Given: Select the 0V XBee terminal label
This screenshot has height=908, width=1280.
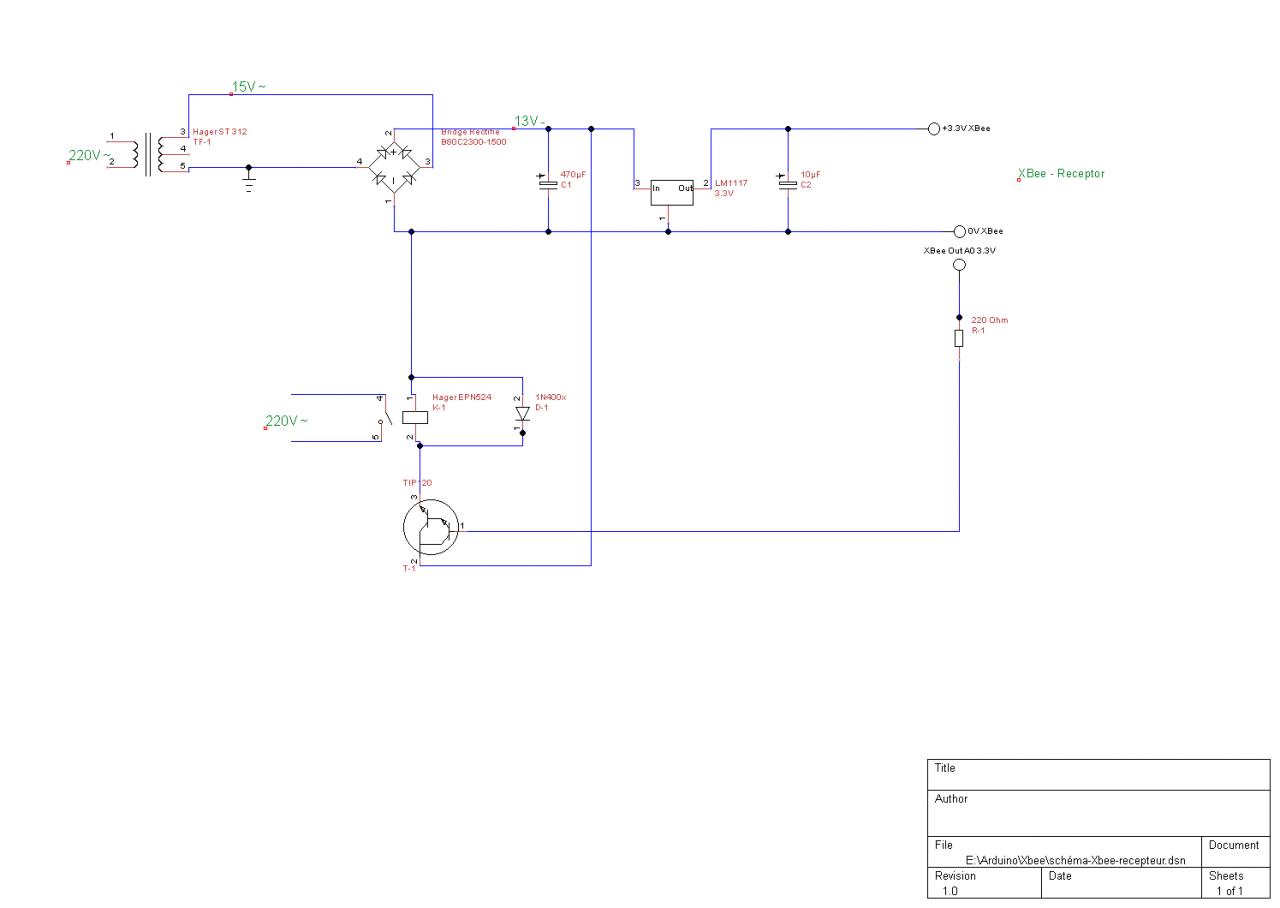Looking at the screenshot, I should [x=985, y=231].
